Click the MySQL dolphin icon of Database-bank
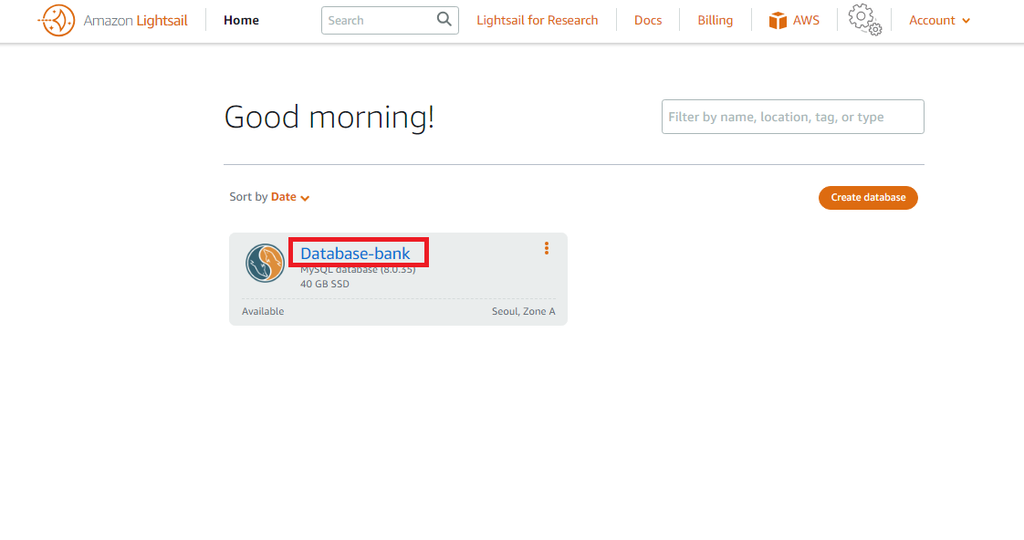The image size is (1024, 540). click(264, 263)
